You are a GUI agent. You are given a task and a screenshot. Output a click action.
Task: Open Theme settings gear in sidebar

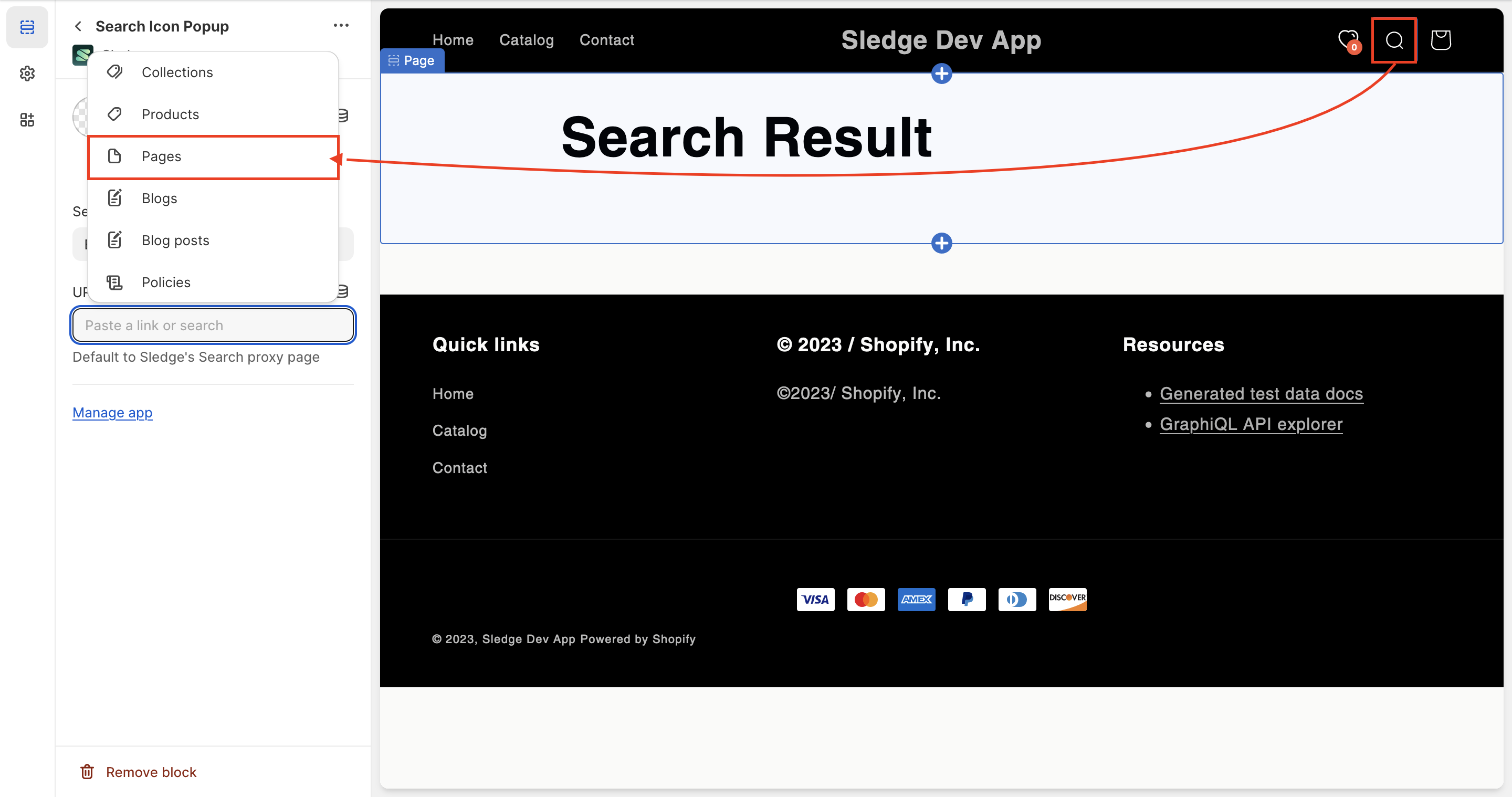[x=27, y=74]
